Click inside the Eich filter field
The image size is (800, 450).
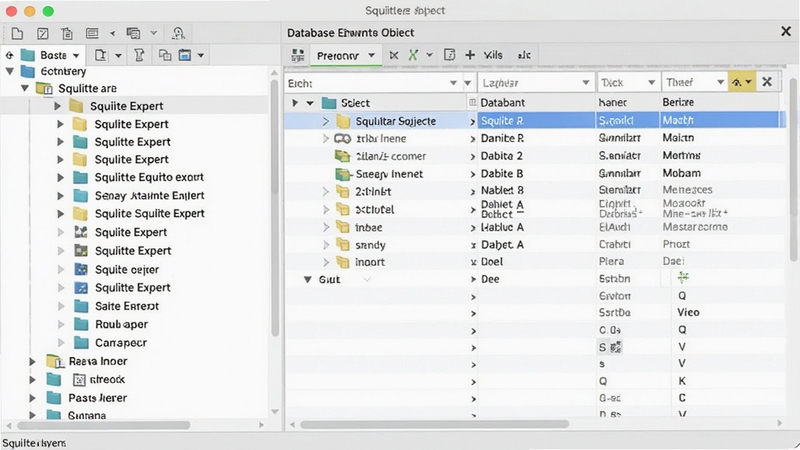[x=372, y=83]
